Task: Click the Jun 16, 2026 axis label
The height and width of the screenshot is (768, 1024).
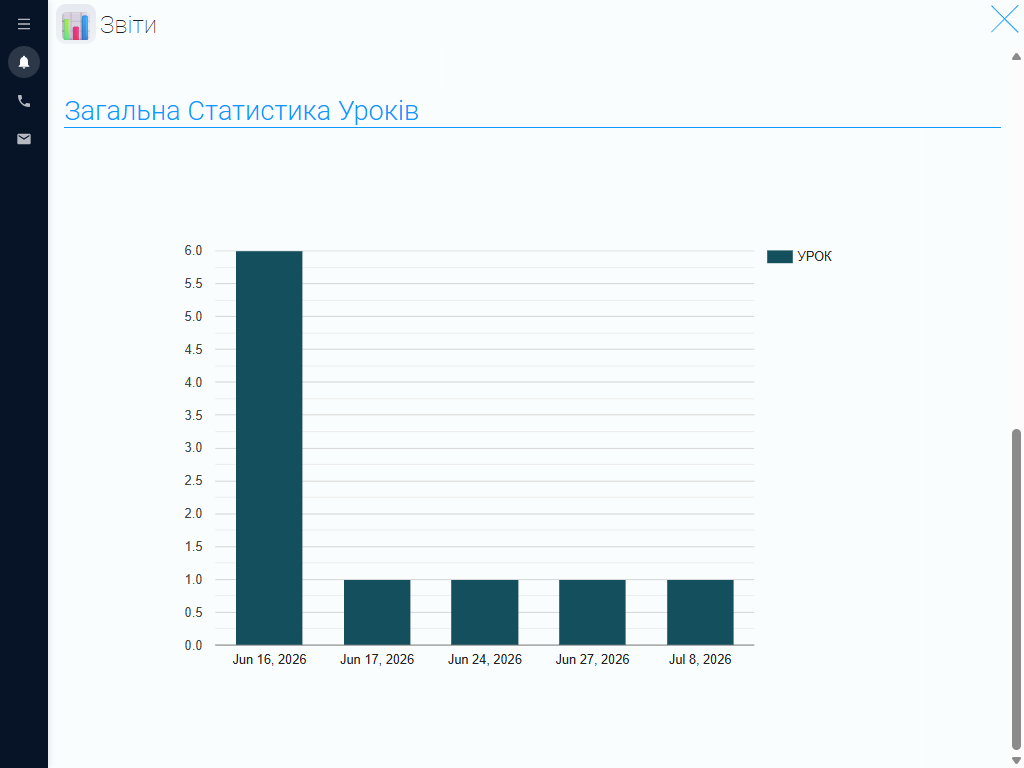Action: 269,660
